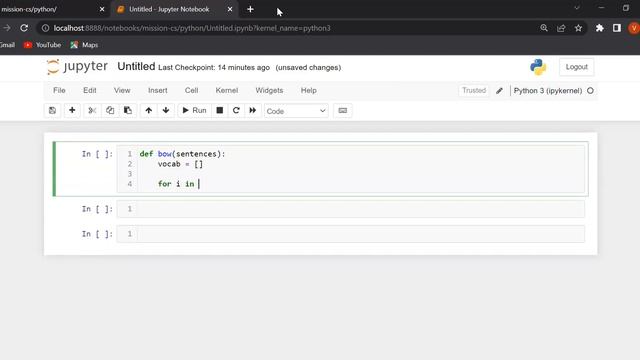
Task: Run the selected cell
Action: 194,111
